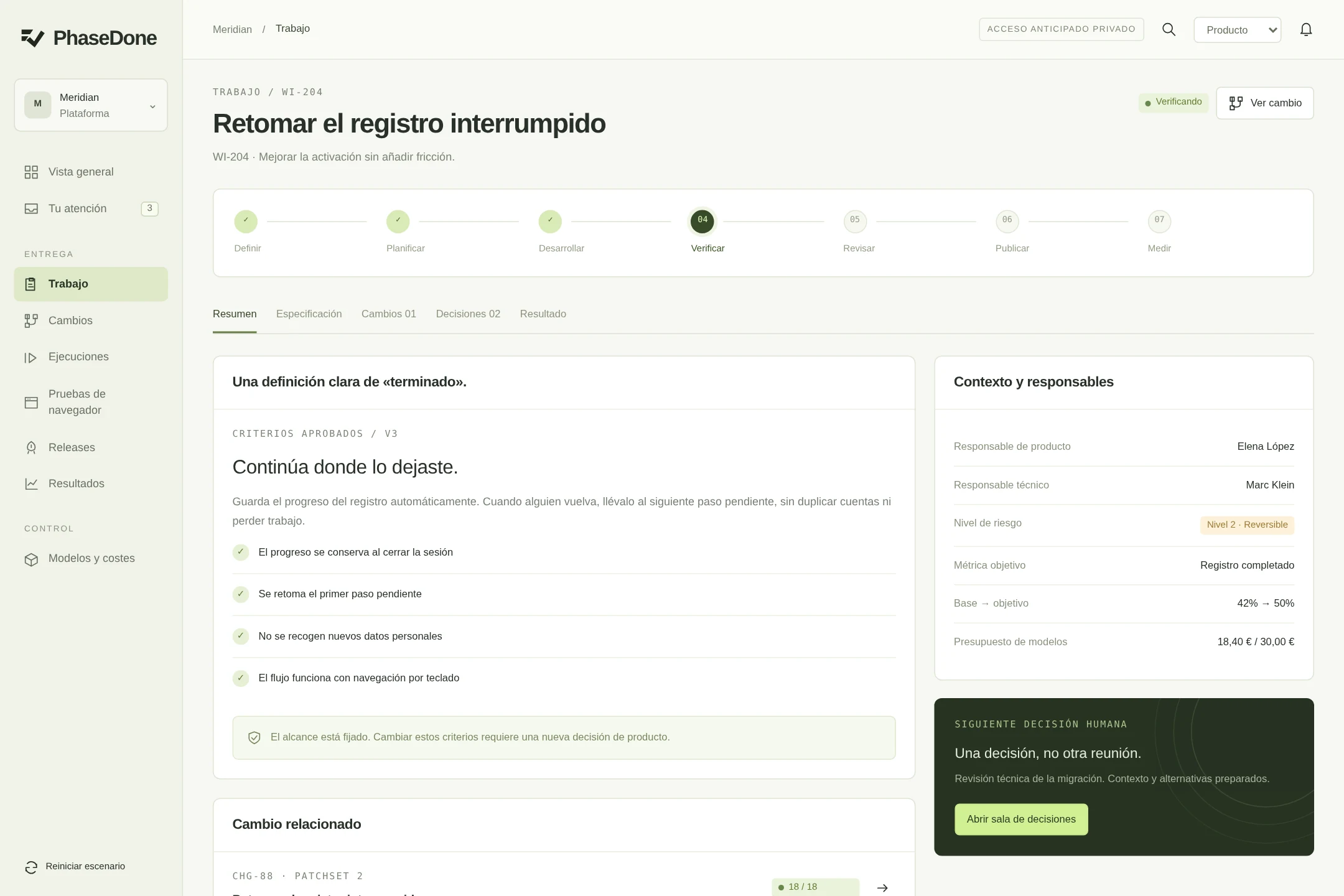The image size is (1344, 896).
Task: Click the Verificando status pill
Action: (1173, 103)
